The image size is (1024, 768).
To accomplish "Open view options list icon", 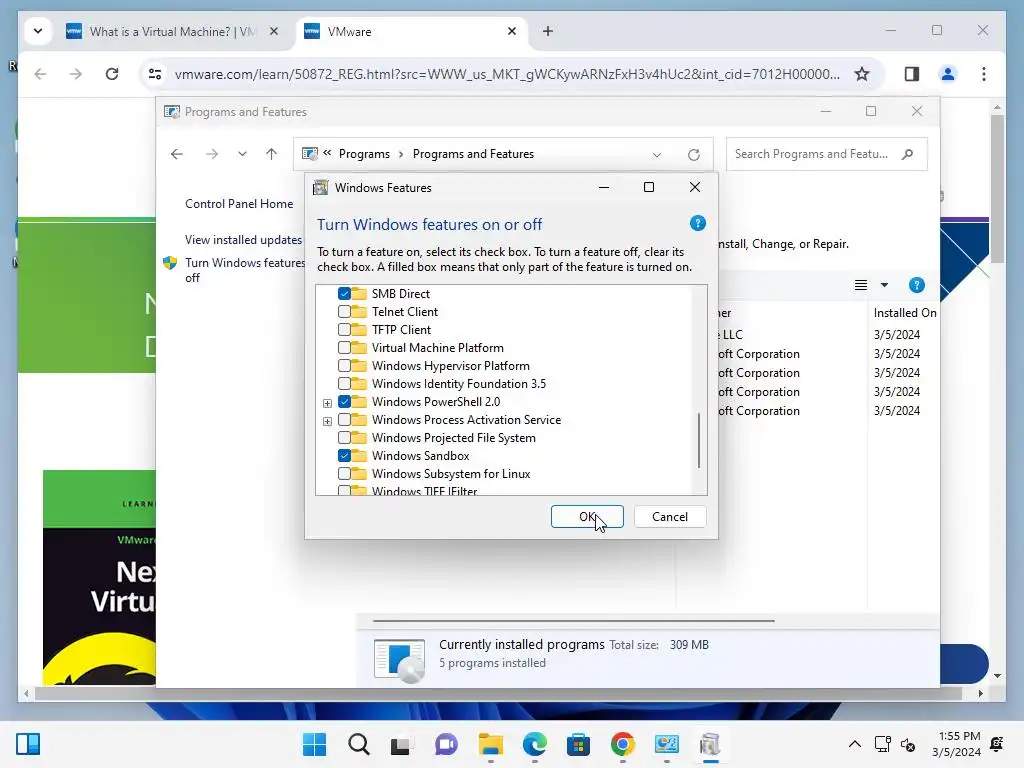I will (861, 285).
